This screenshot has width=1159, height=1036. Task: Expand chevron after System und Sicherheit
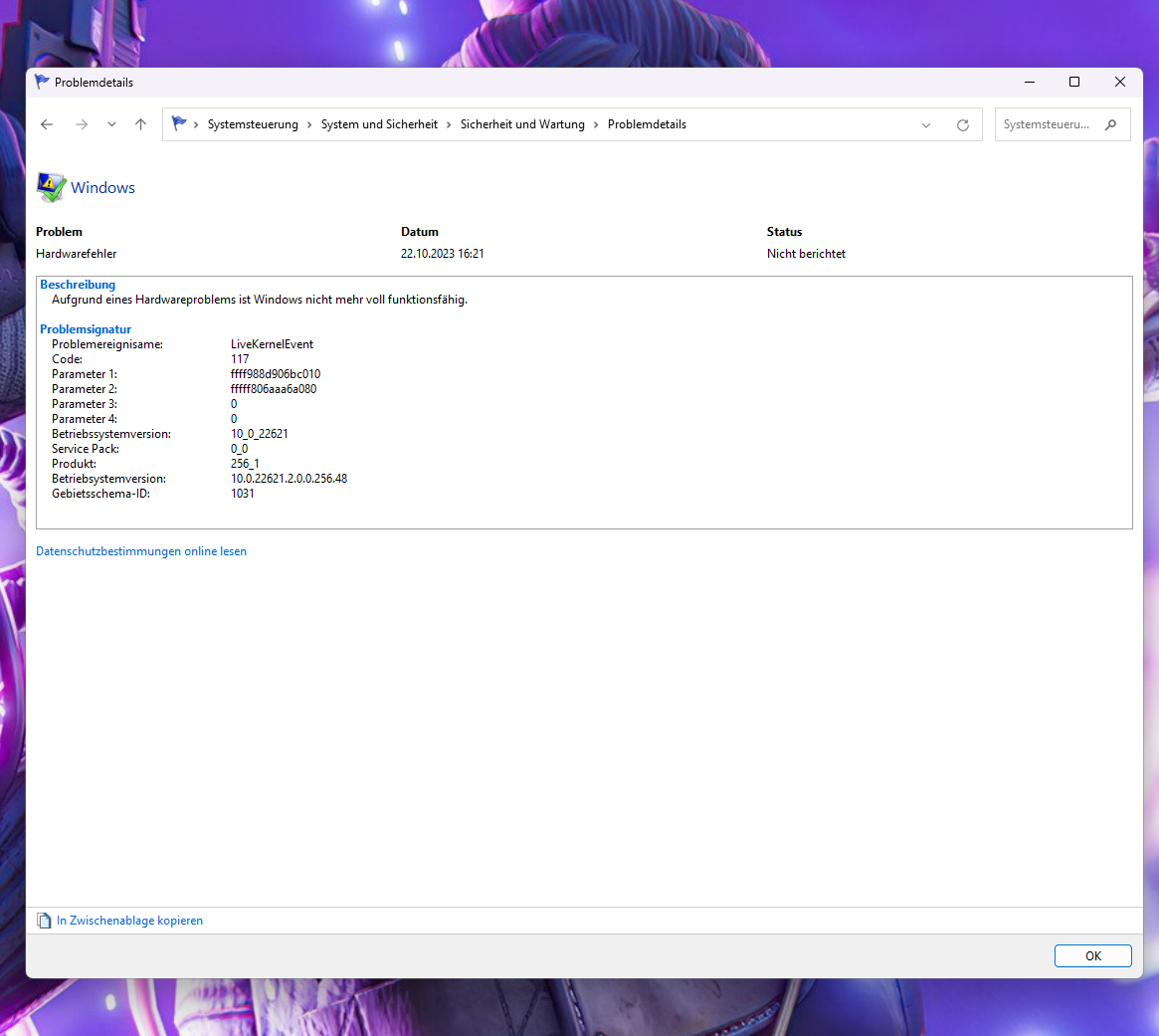(x=449, y=125)
